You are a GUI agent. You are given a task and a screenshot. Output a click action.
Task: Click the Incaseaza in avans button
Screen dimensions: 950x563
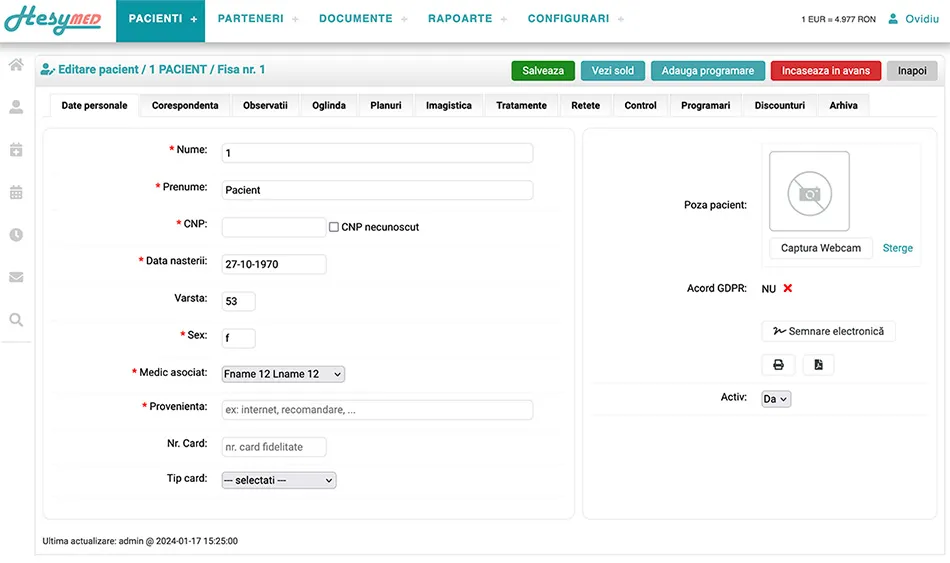(825, 71)
